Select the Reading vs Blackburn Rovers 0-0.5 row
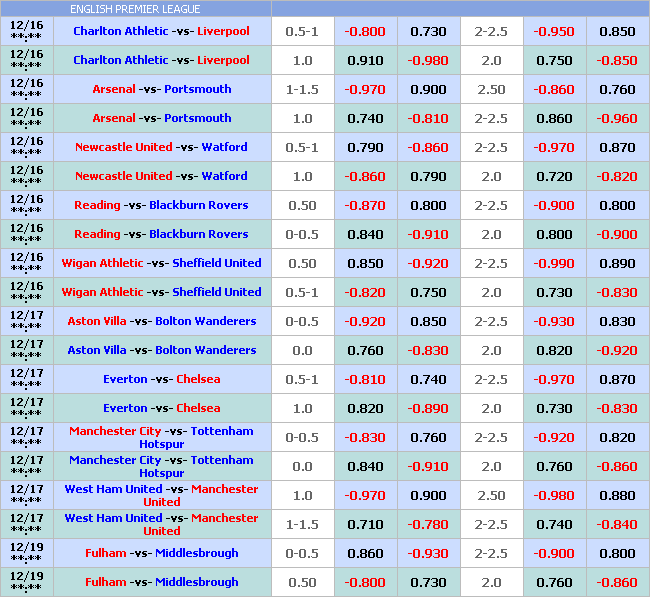The image size is (650, 597). tap(161, 234)
